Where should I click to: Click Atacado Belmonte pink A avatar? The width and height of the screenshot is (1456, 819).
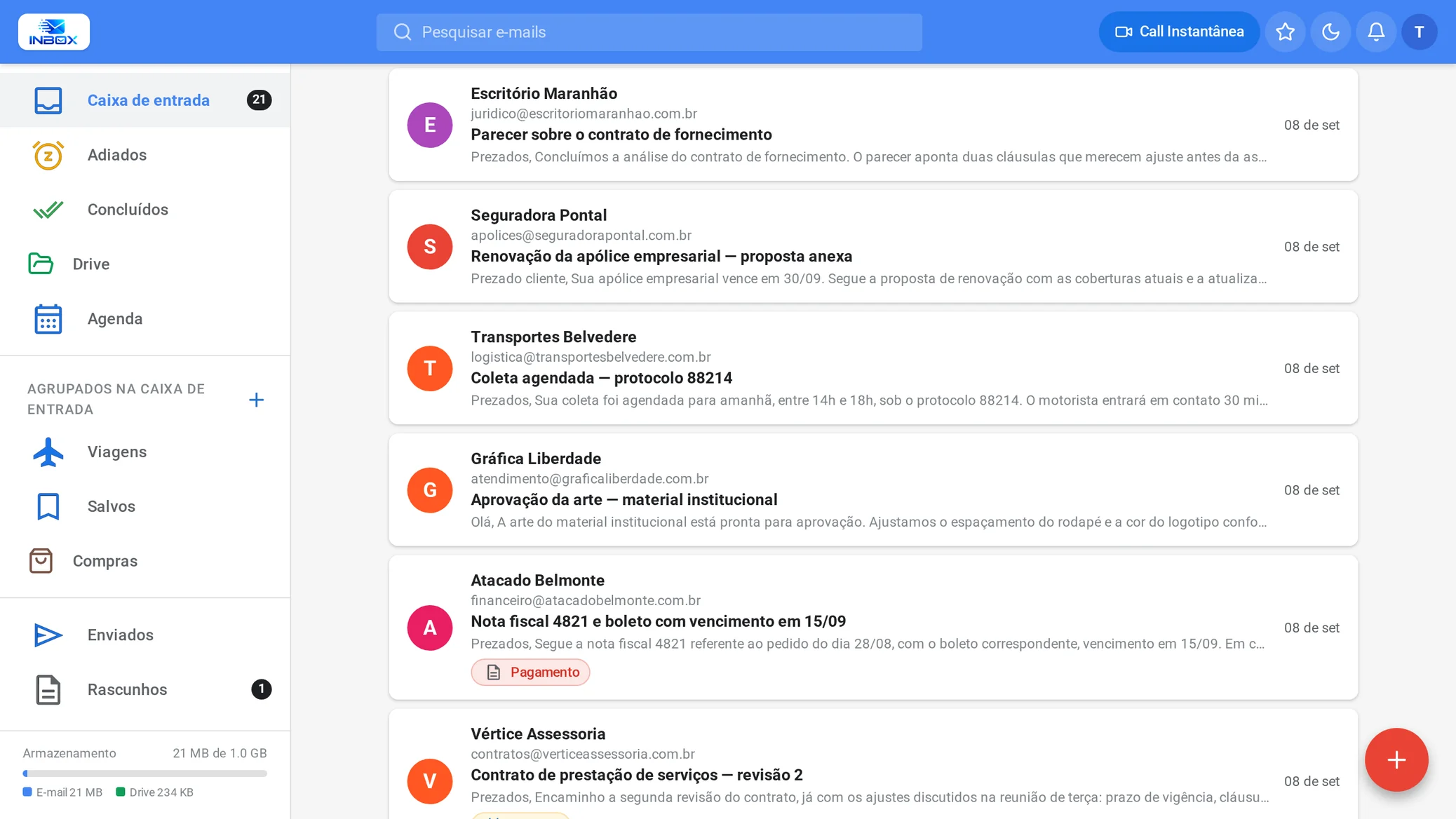pos(430,628)
